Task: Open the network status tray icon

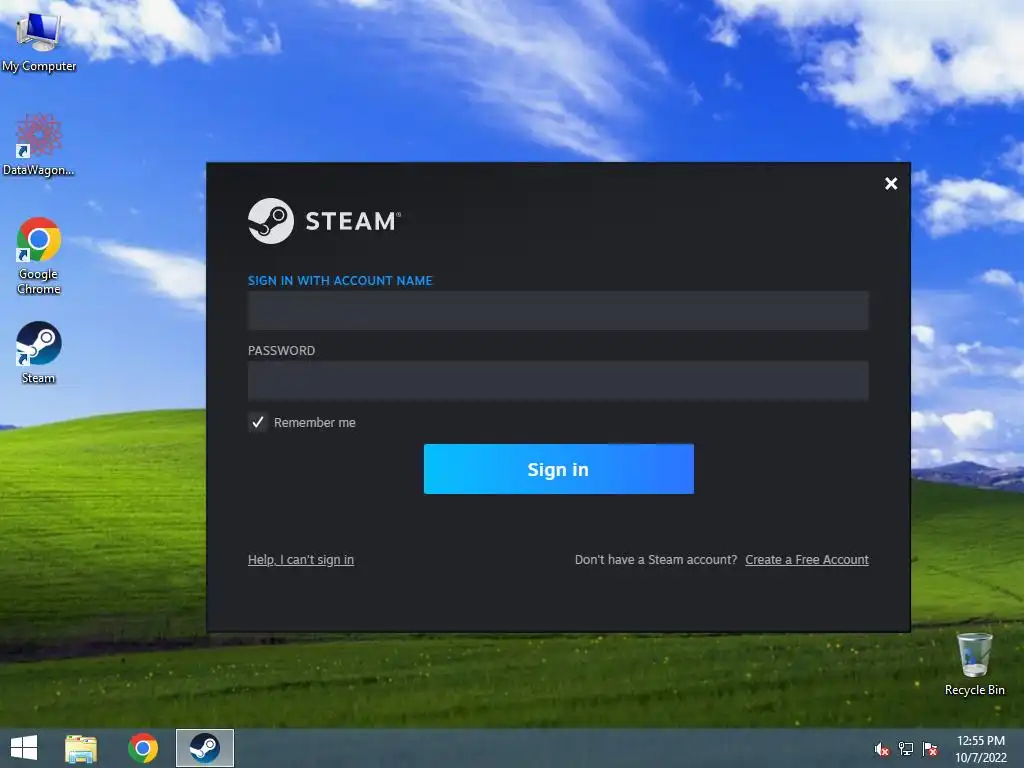Action: coord(906,749)
